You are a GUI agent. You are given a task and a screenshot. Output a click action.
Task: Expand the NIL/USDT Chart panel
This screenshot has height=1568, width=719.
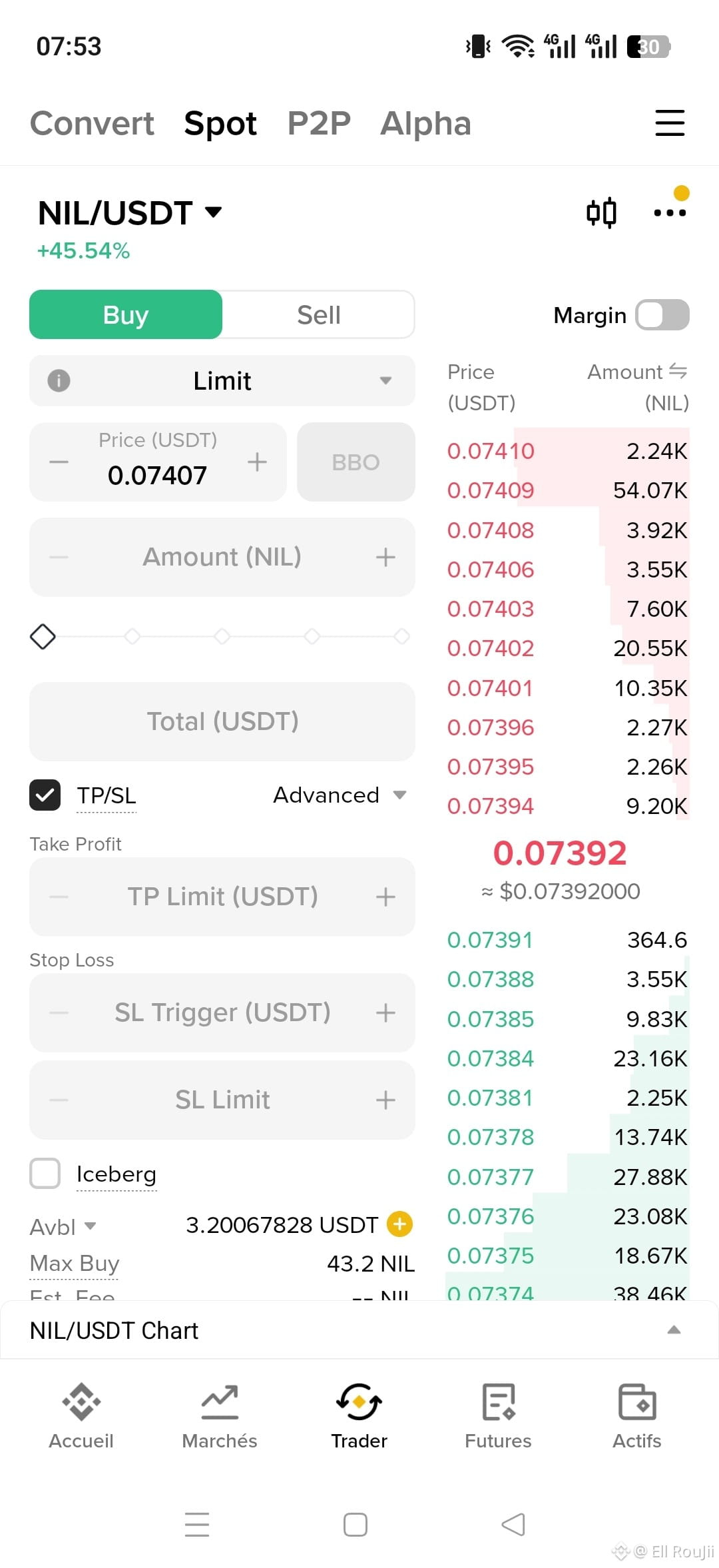(359, 1330)
